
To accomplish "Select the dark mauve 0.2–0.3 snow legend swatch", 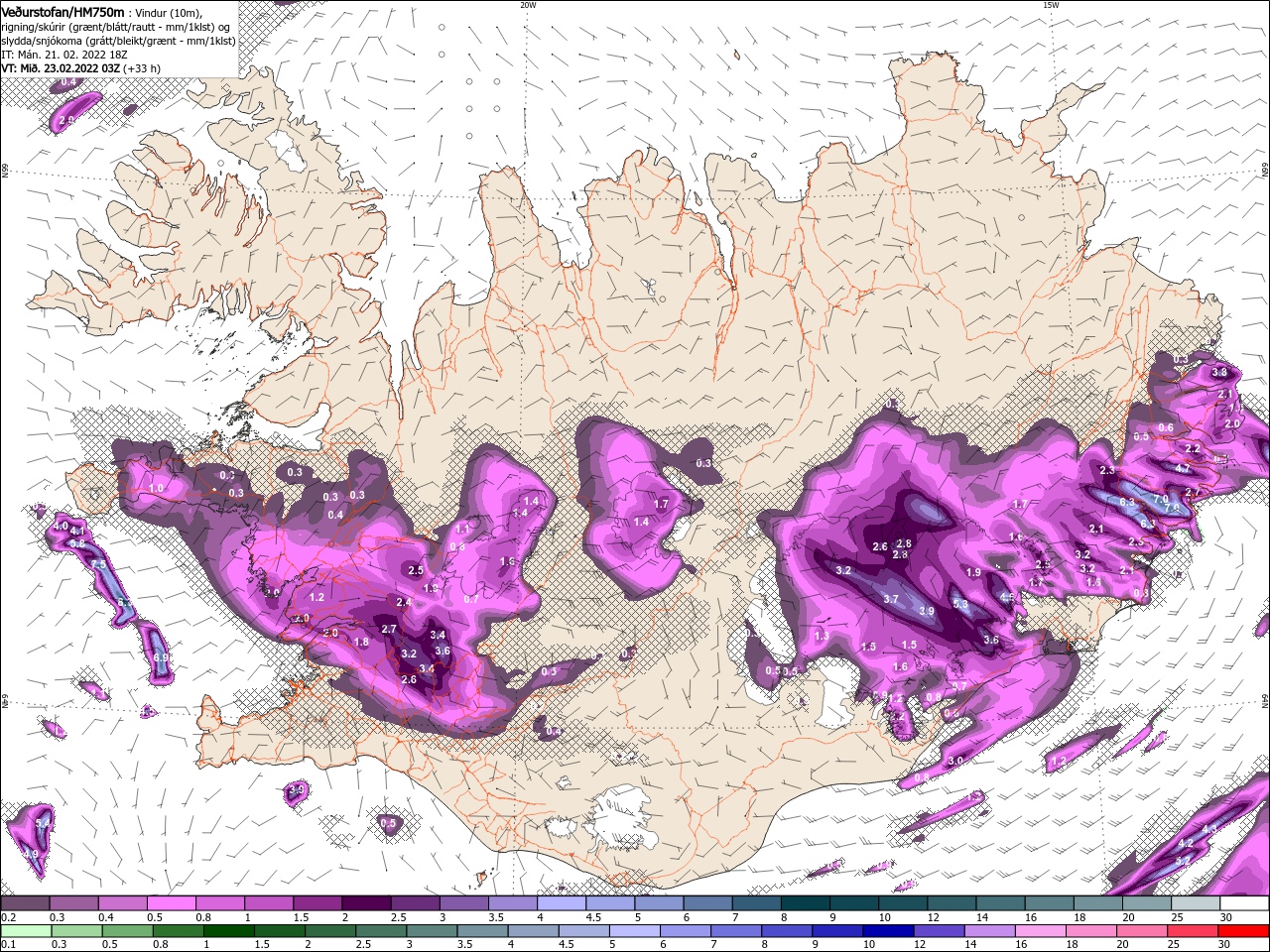I will point(25,903).
